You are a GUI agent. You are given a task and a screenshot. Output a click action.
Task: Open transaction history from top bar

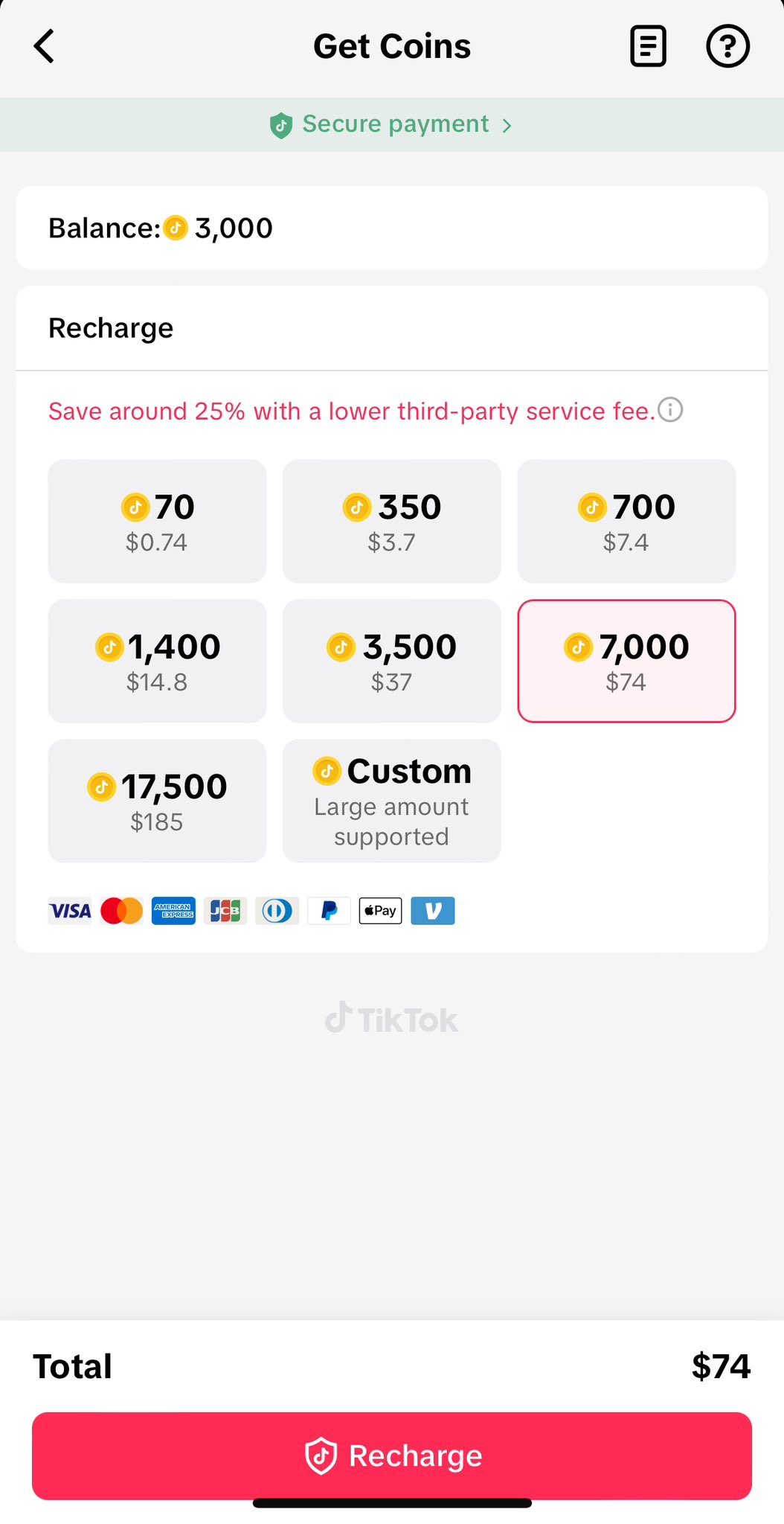(647, 46)
